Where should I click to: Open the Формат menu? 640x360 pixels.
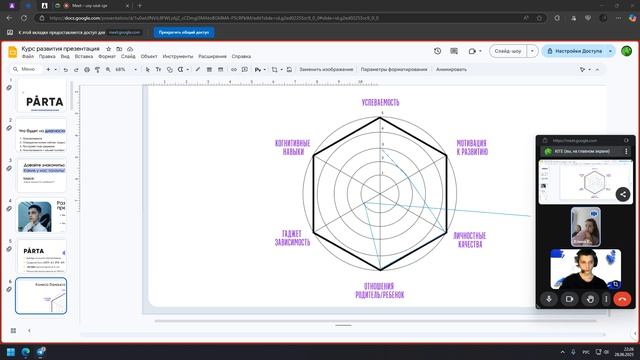click(x=107, y=56)
